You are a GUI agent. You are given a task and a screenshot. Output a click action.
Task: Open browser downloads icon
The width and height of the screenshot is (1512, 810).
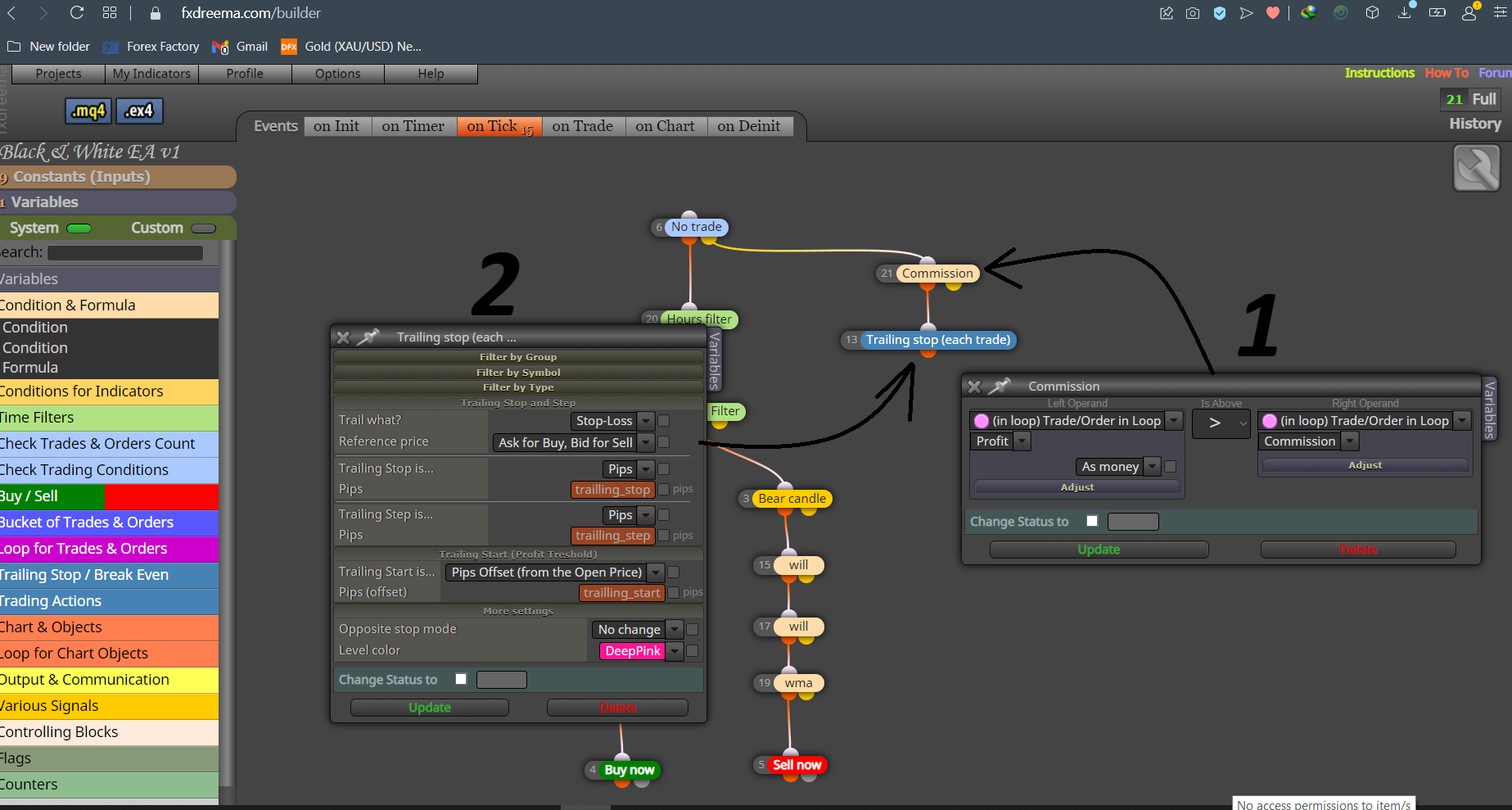pos(1405,12)
